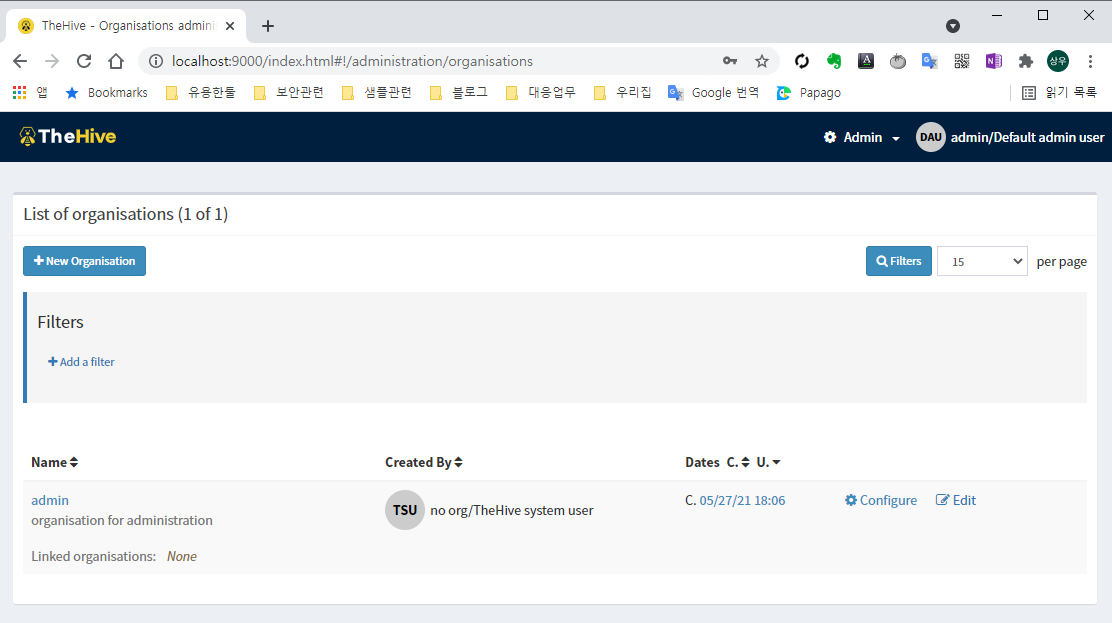Open saved password key icon

tap(730, 61)
